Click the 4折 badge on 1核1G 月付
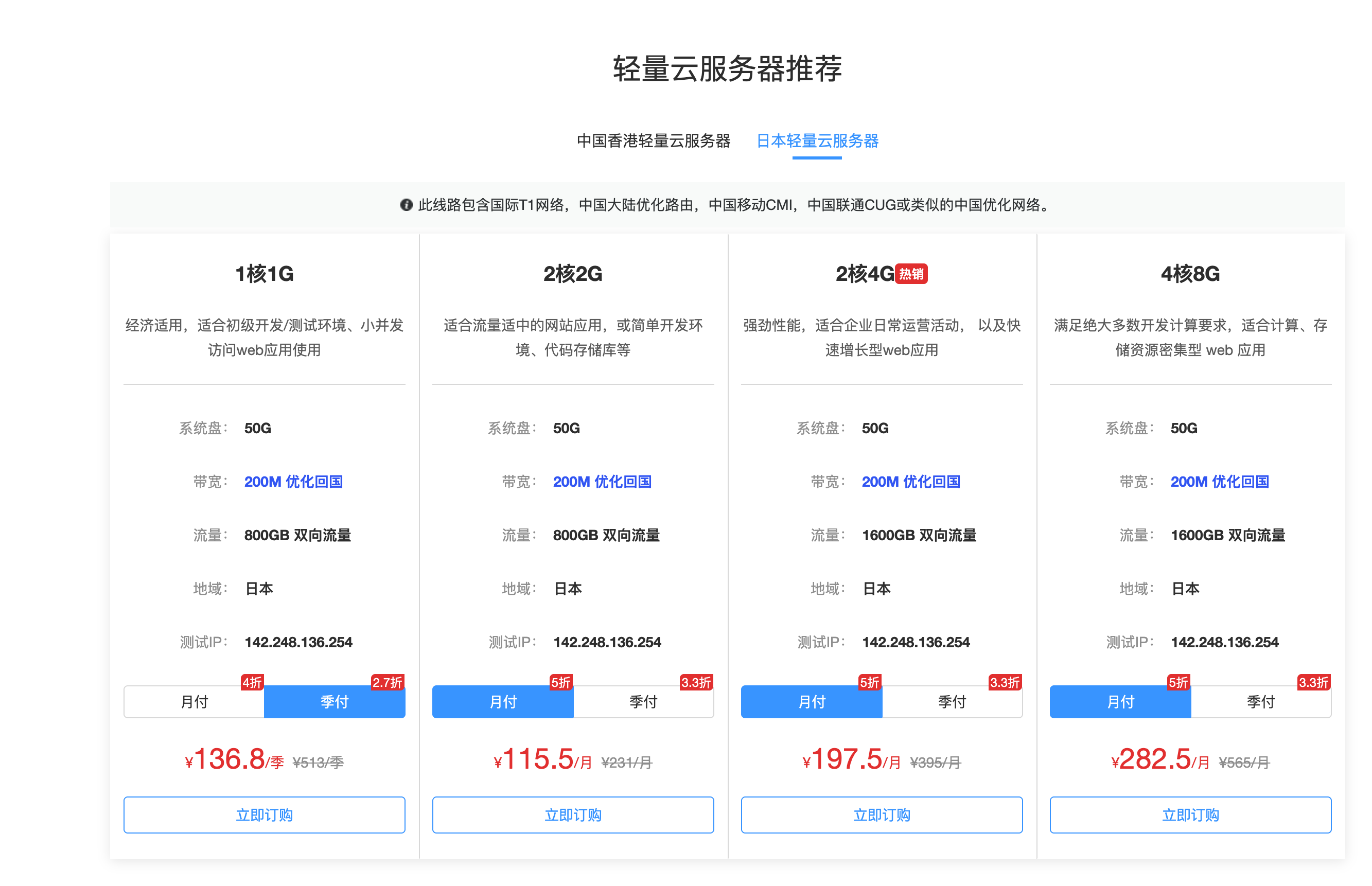 [x=252, y=682]
